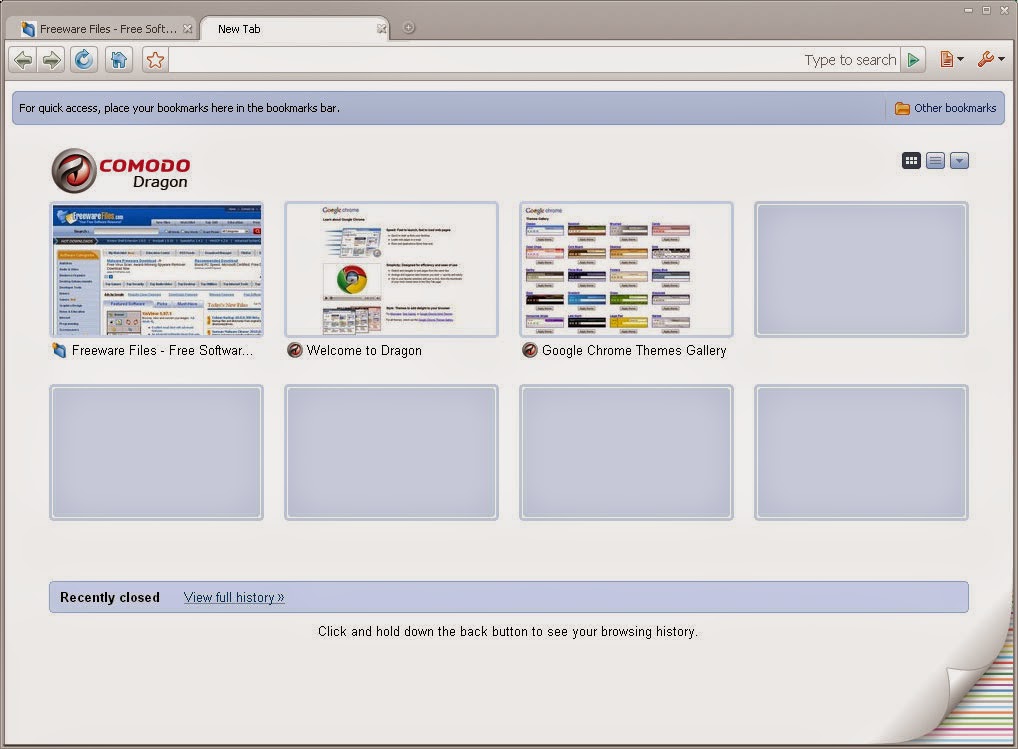The width and height of the screenshot is (1018, 749).
Task: Reload the current page
Action: [84, 60]
